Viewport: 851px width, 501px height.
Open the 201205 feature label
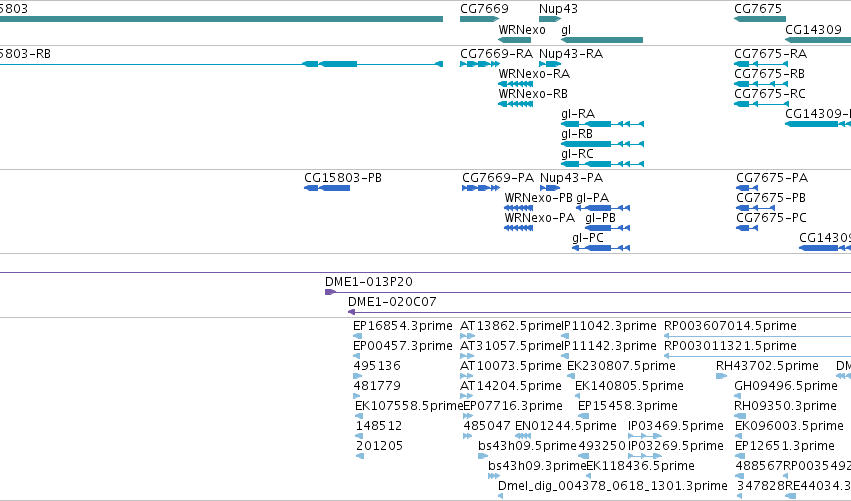[379, 447]
